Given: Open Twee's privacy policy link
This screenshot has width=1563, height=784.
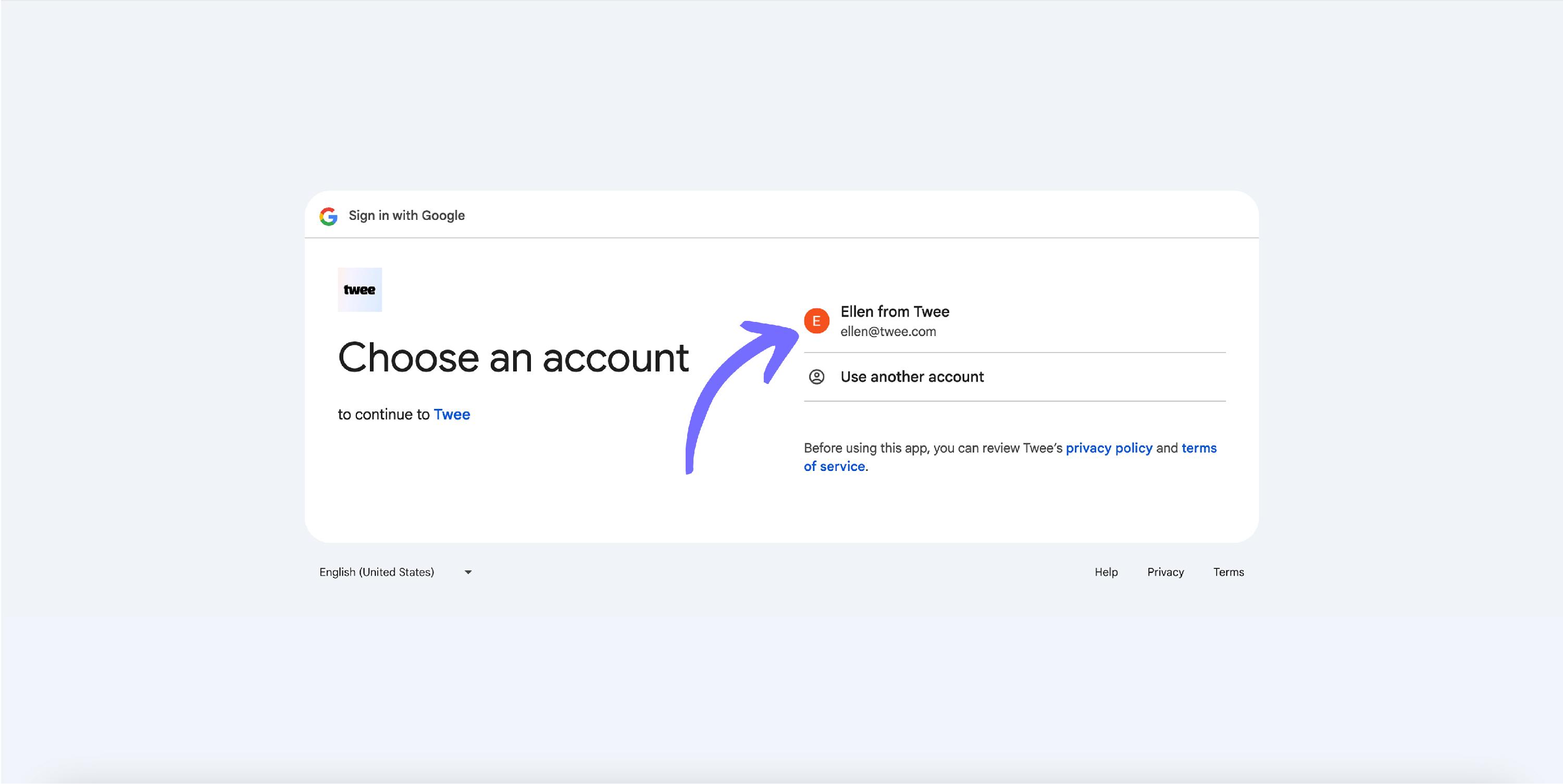Looking at the screenshot, I should 1109,448.
